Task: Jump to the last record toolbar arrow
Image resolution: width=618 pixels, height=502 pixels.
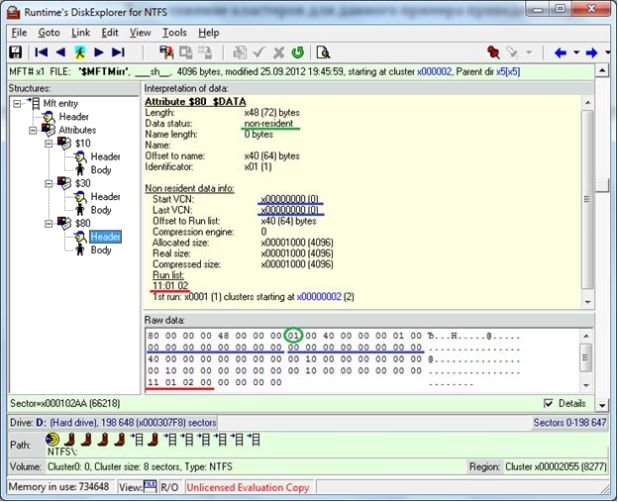Action: pyautogui.click(x=118, y=52)
